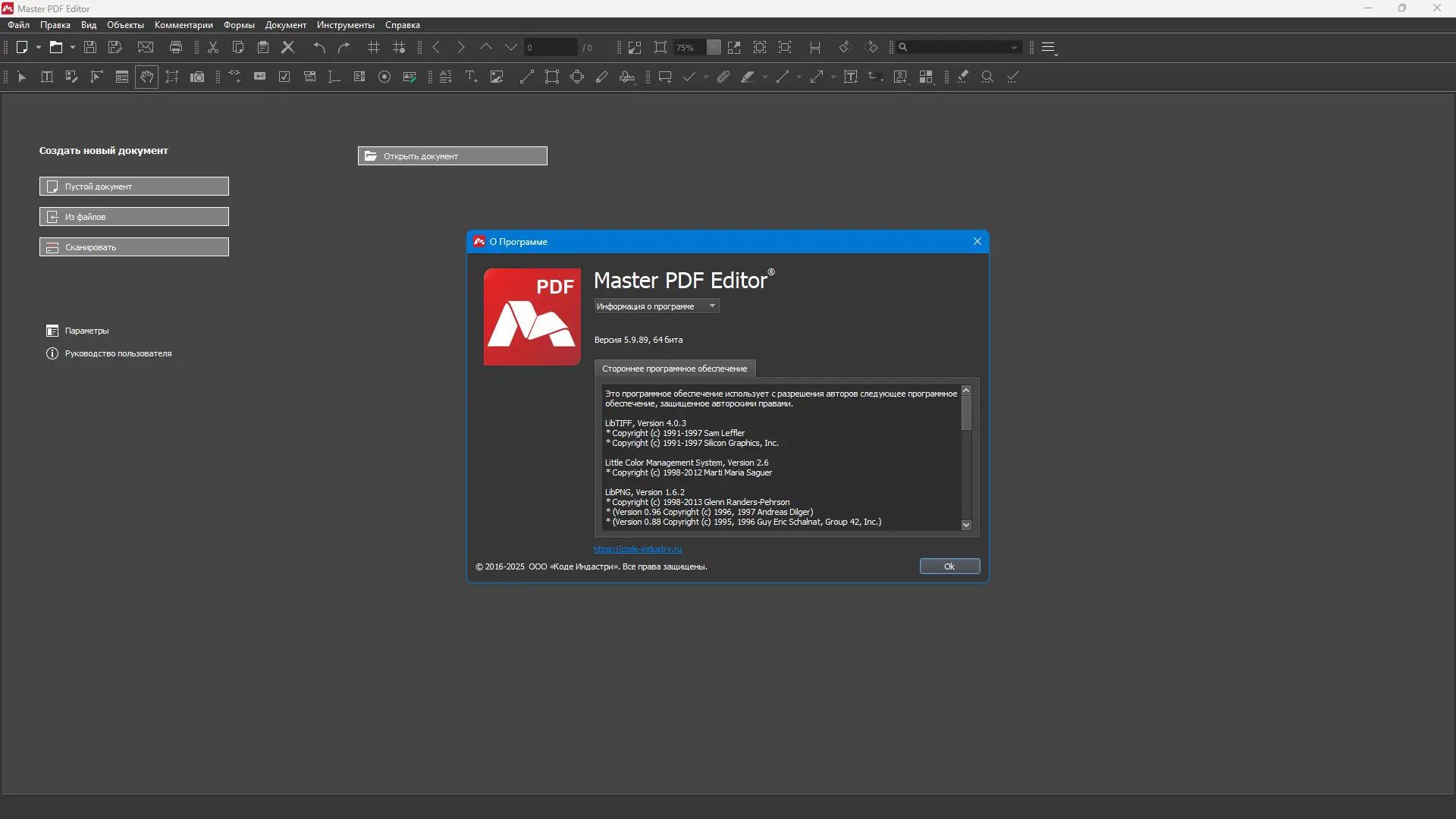Select the Hand tool in toolbar
The image size is (1456, 819).
pyautogui.click(x=147, y=77)
